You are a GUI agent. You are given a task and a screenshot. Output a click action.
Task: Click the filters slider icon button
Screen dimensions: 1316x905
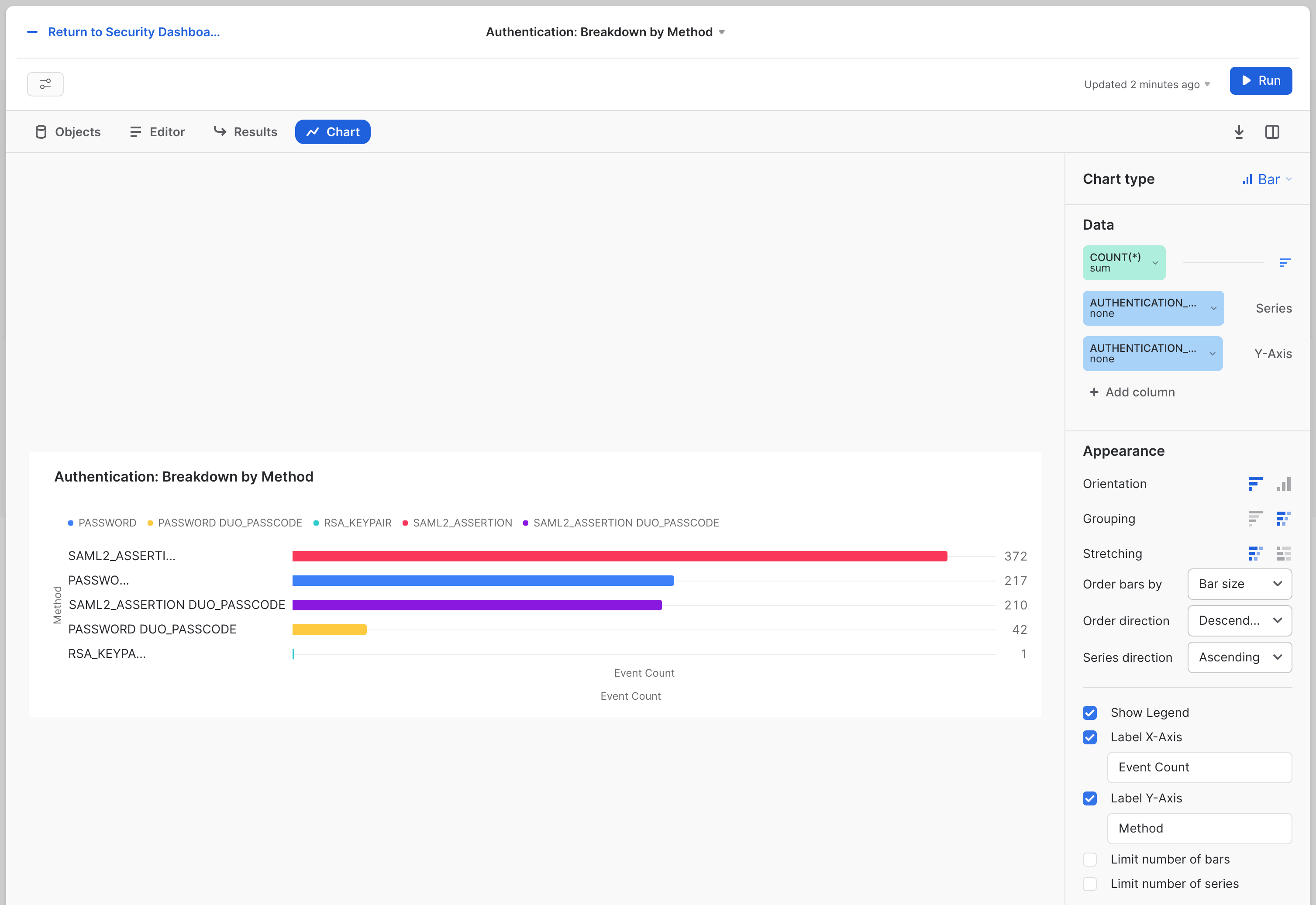tap(45, 84)
